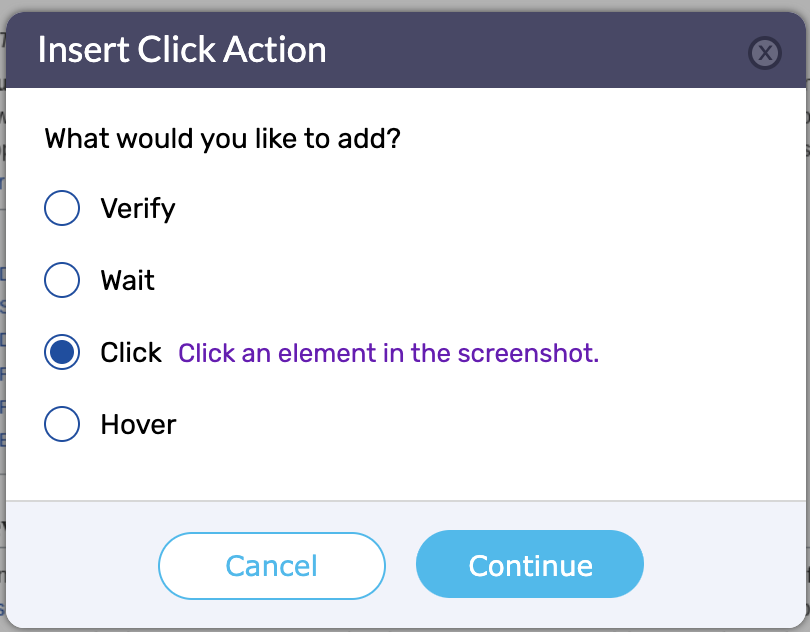810x632 pixels.
Task: Select the Verify radio button
Action: [62, 208]
